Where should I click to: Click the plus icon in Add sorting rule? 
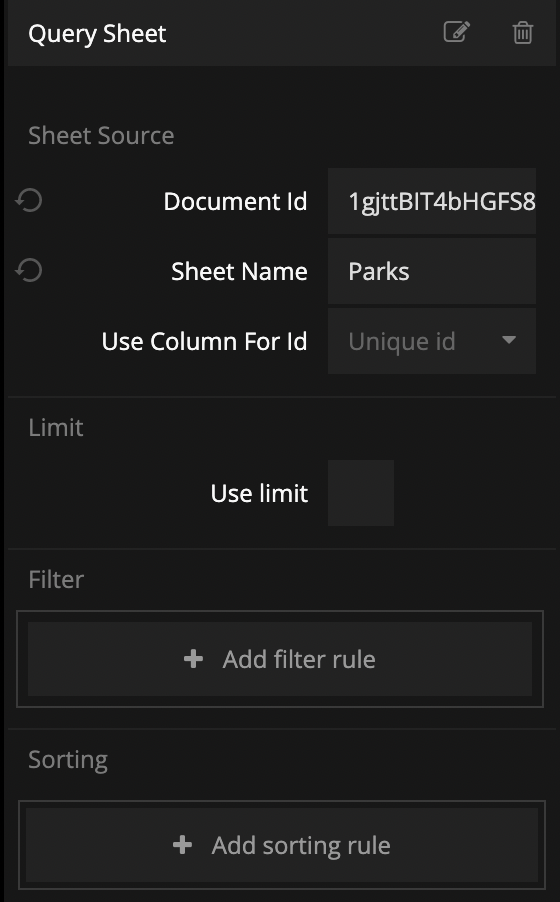click(182, 844)
